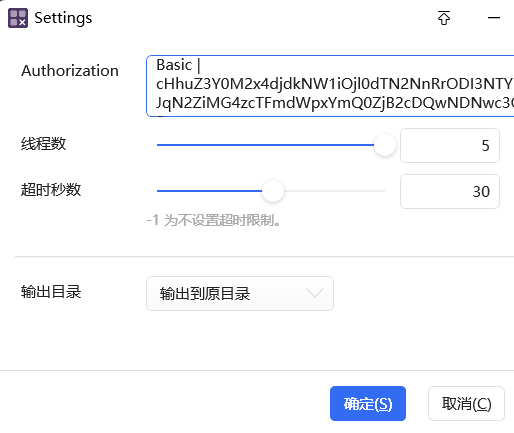Image resolution: width=514 pixels, height=433 pixels.
Task: Focus the Authorization text box
Action: click(x=330, y=86)
